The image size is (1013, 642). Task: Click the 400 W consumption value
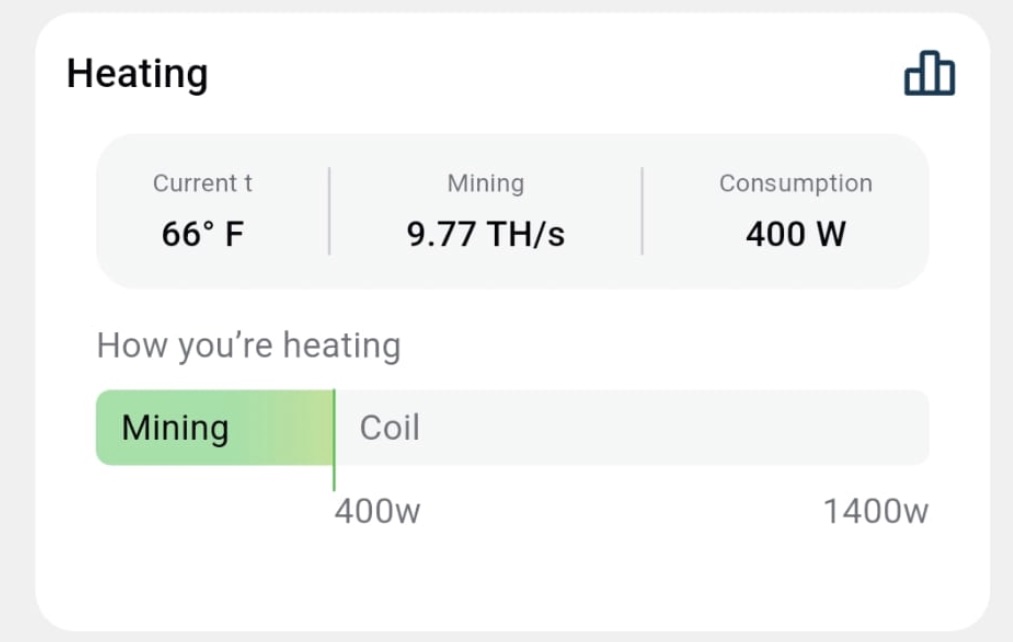tap(795, 234)
